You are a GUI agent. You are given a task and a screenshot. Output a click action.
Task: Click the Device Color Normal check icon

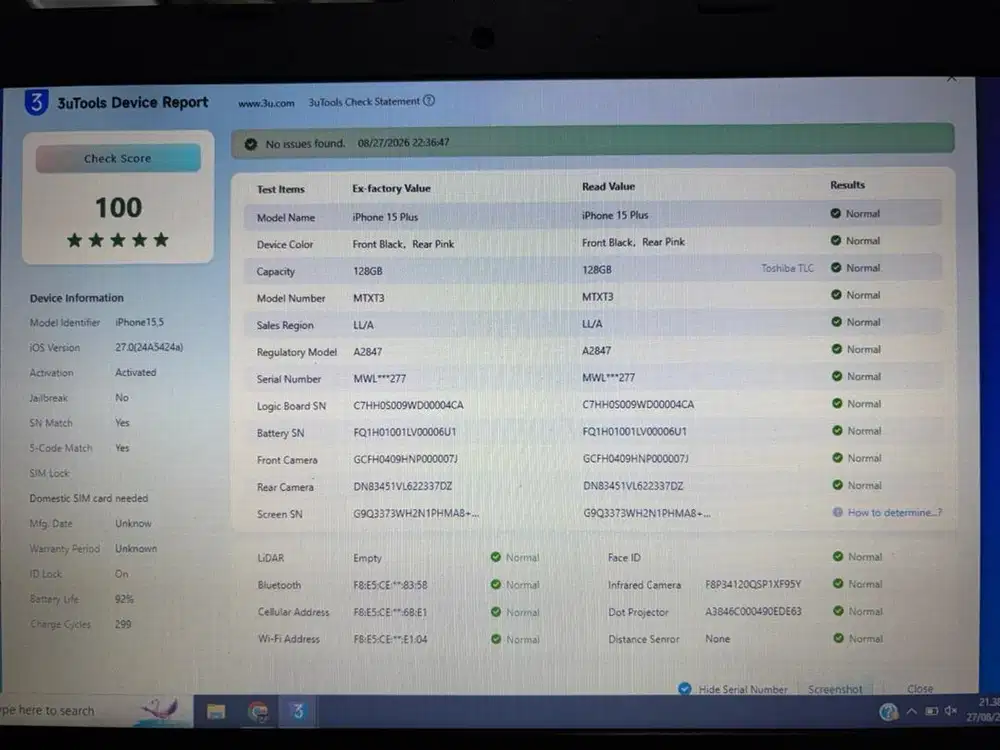pos(835,240)
